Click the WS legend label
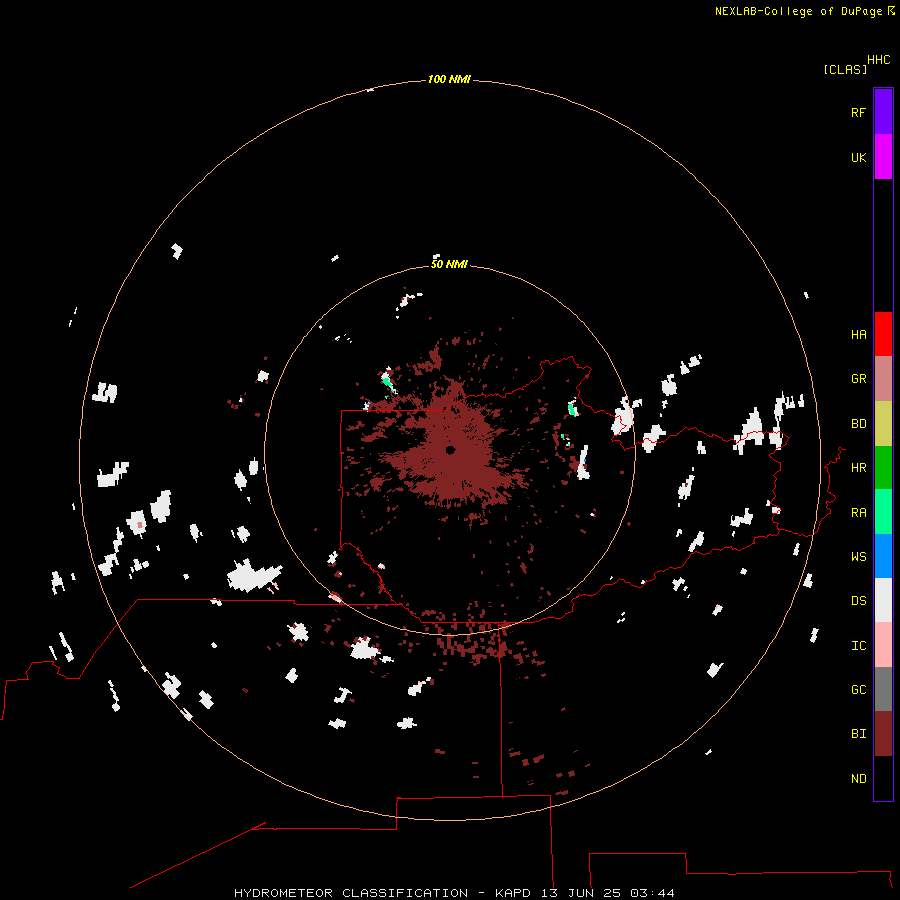Image resolution: width=900 pixels, height=900 pixels. tap(858, 557)
